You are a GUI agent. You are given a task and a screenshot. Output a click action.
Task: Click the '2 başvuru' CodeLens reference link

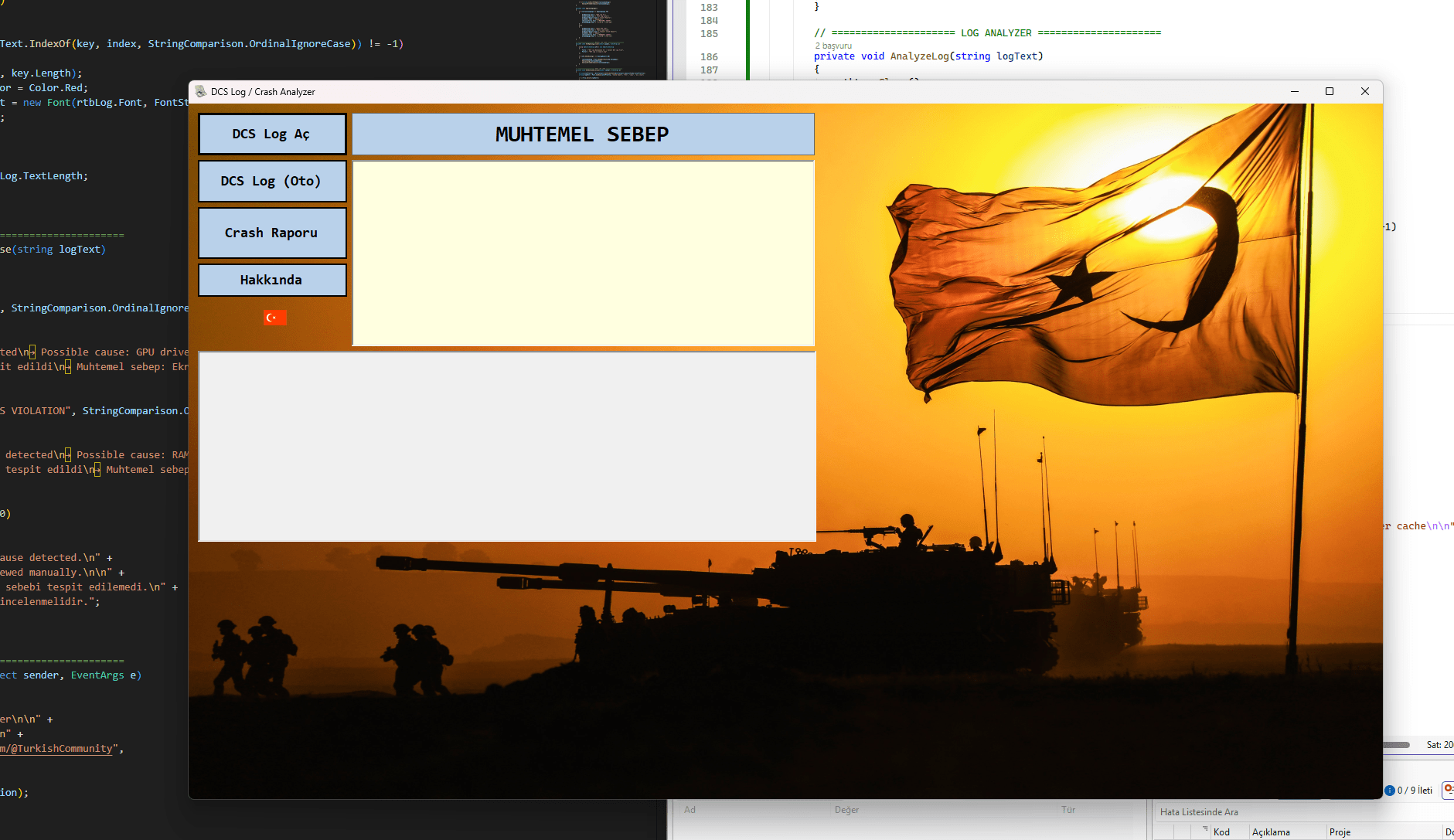(833, 46)
